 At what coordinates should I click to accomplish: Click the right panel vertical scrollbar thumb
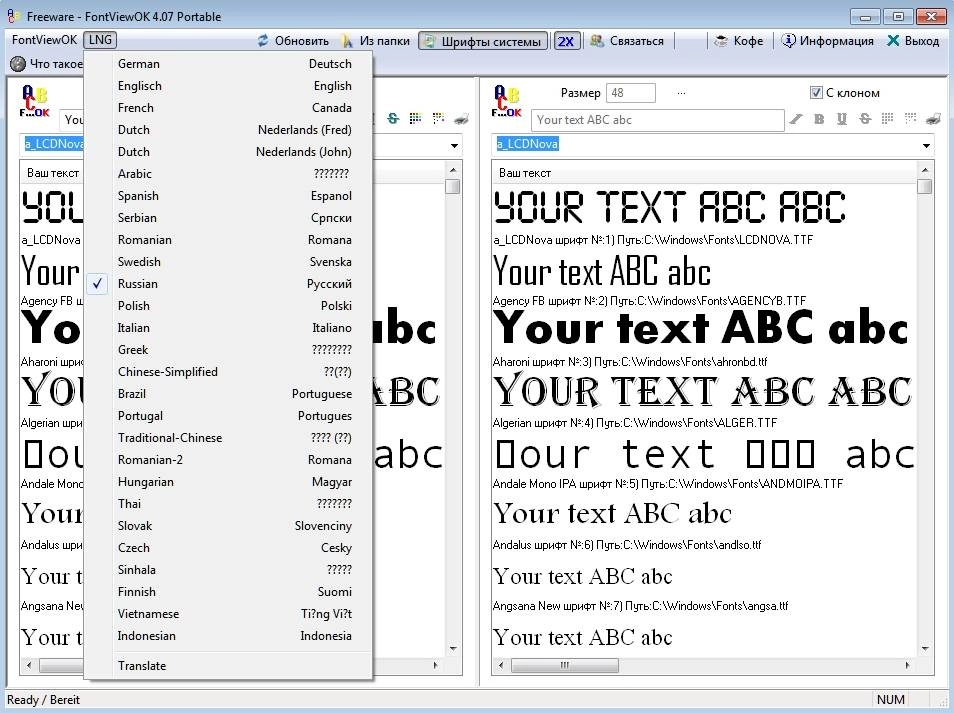click(924, 186)
